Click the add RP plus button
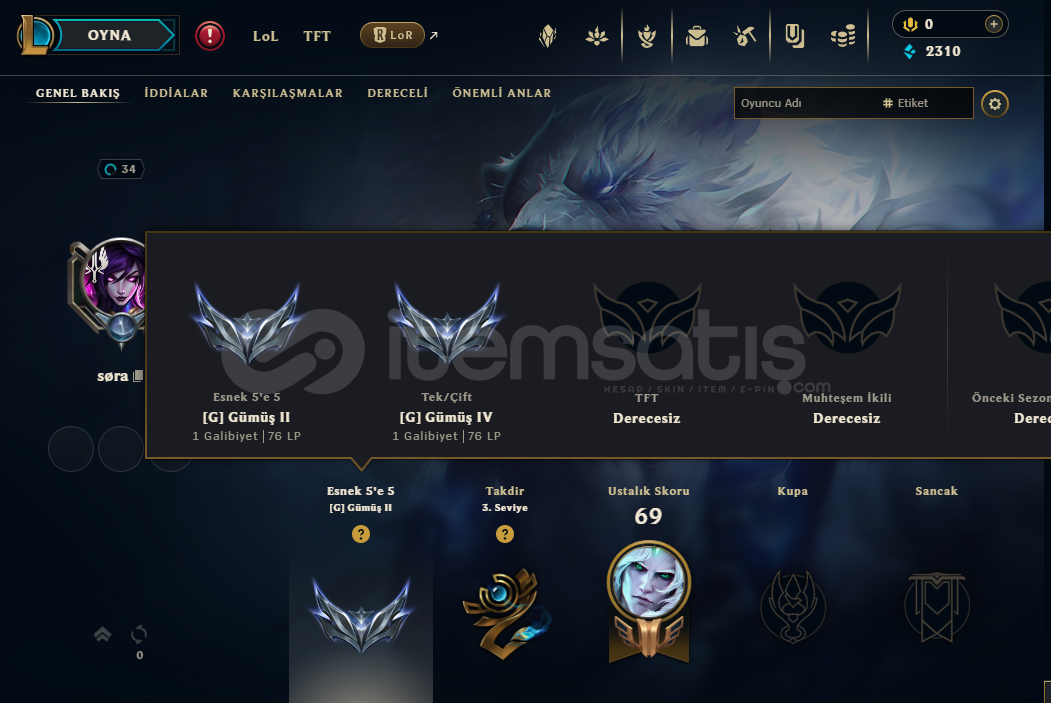Image resolution: width=1051 pixels, height=703 pixels. (993, 24)
